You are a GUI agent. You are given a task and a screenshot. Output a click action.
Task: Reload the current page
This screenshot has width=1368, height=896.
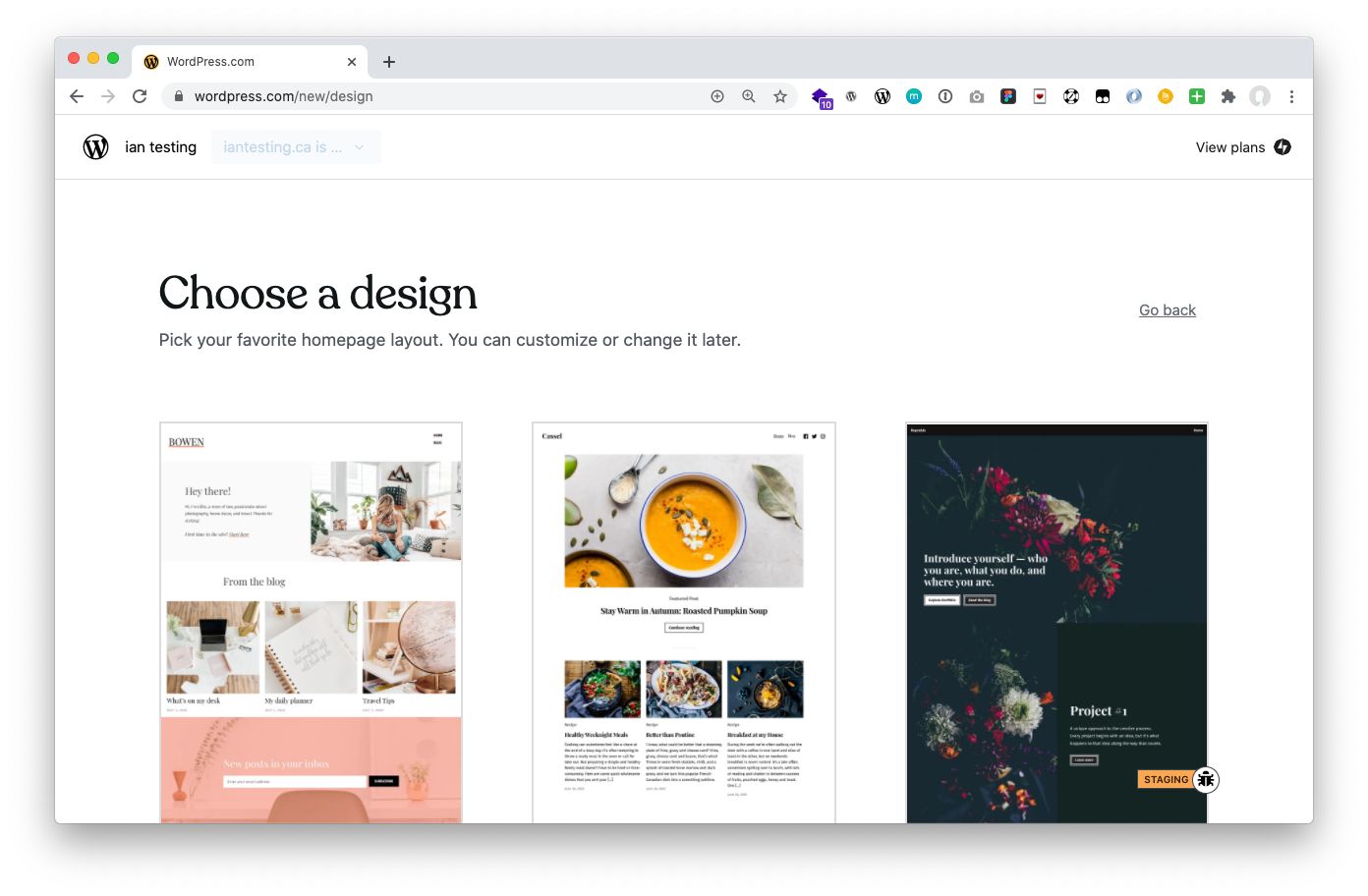click(140, 96)
